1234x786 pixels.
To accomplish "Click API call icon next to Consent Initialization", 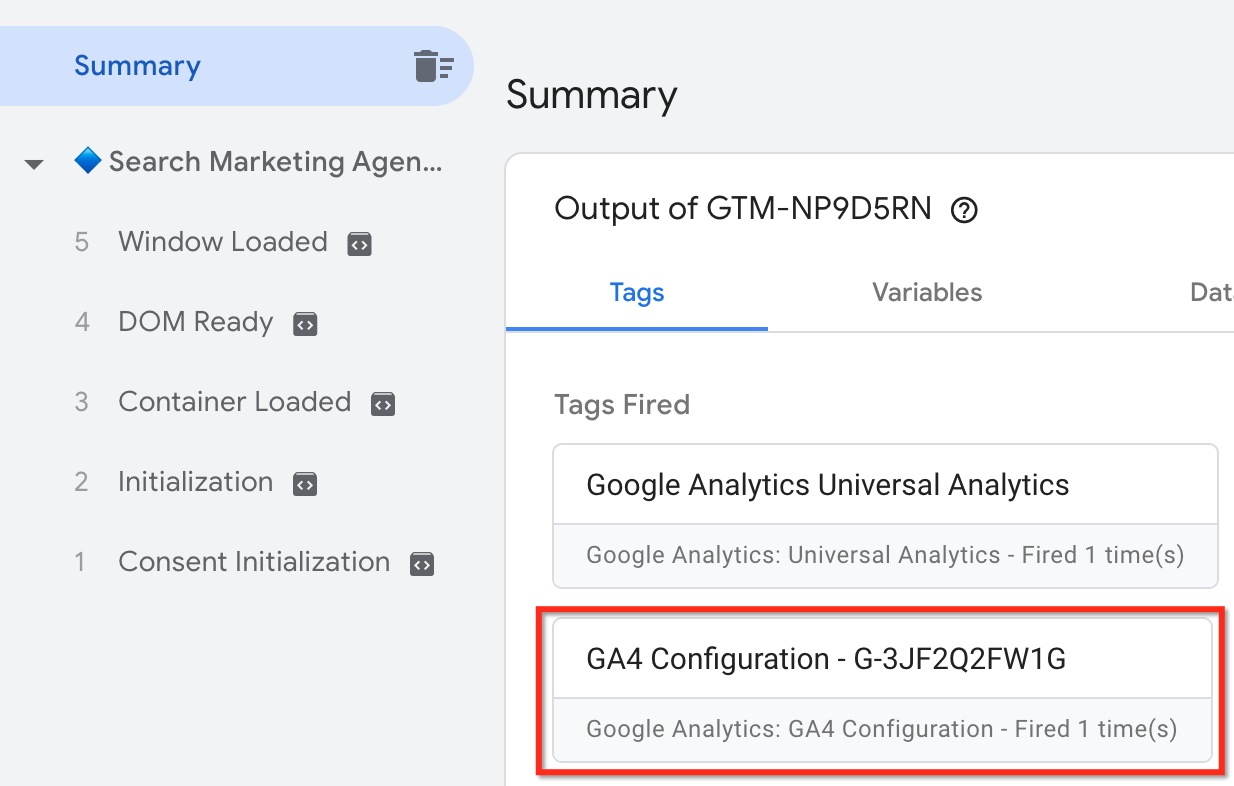I will [x=422, y=563].
